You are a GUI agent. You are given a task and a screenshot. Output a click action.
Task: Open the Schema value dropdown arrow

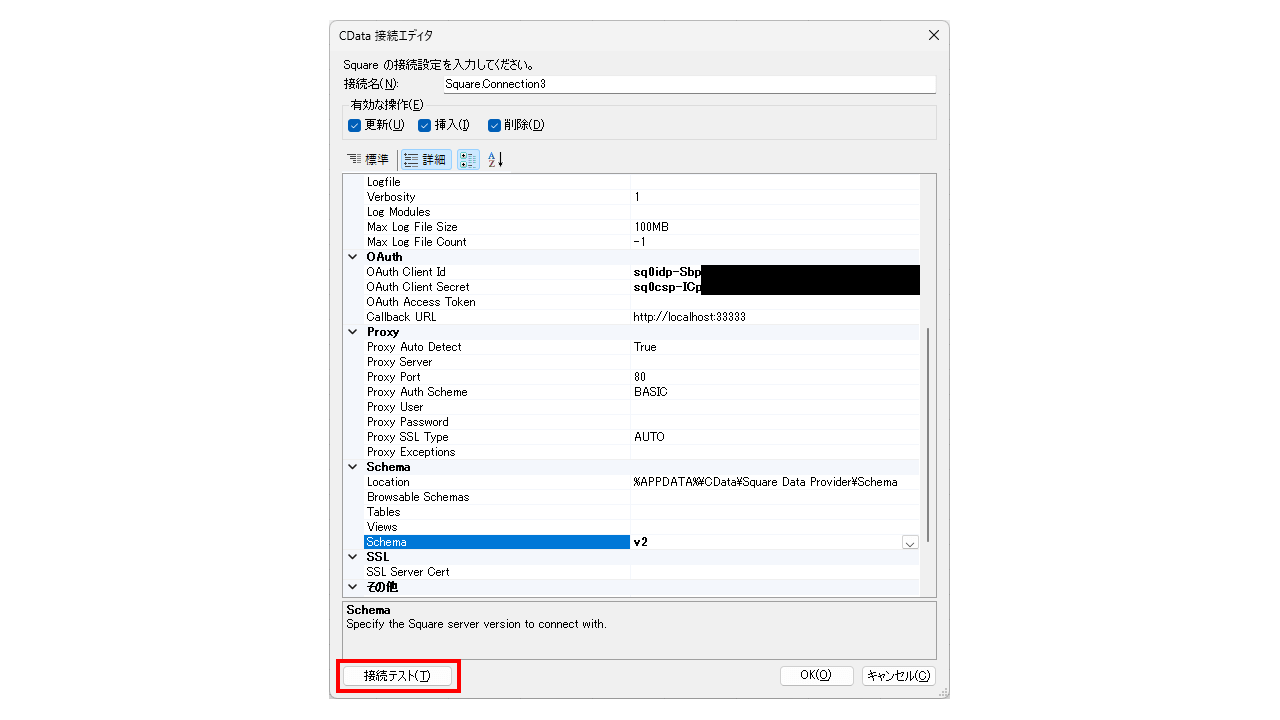click(910, 542)
